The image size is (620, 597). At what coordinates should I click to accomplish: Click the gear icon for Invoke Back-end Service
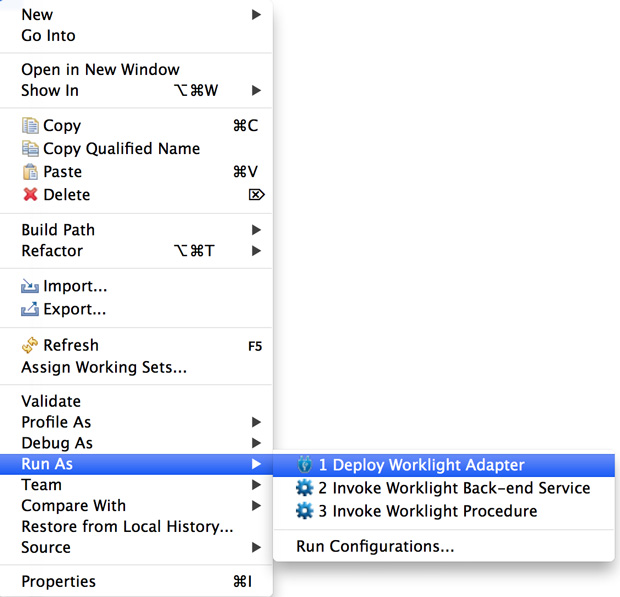pos(304,488)
